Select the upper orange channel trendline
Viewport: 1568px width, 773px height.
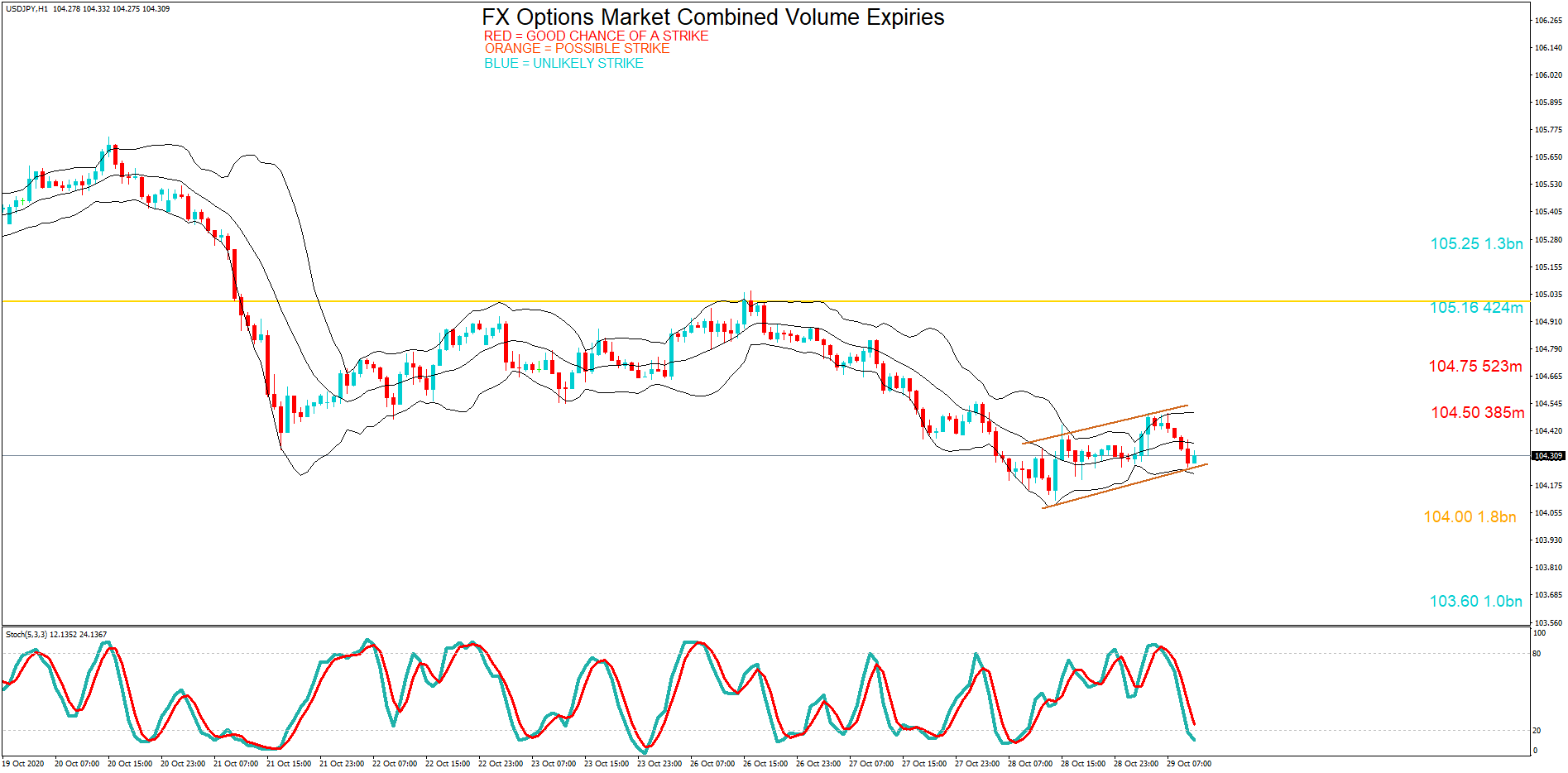pos(1105,425)
